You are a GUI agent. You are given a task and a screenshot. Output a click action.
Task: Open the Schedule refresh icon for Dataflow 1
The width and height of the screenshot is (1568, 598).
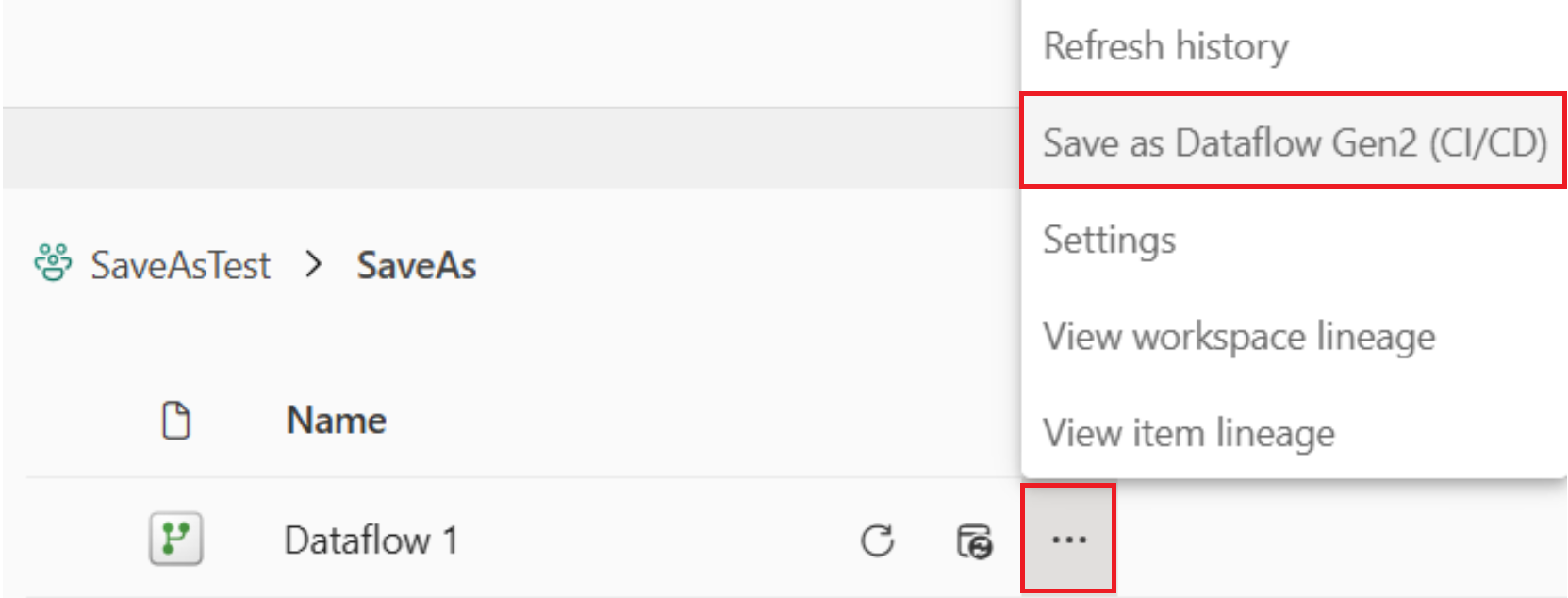click(x=977, y=540)
